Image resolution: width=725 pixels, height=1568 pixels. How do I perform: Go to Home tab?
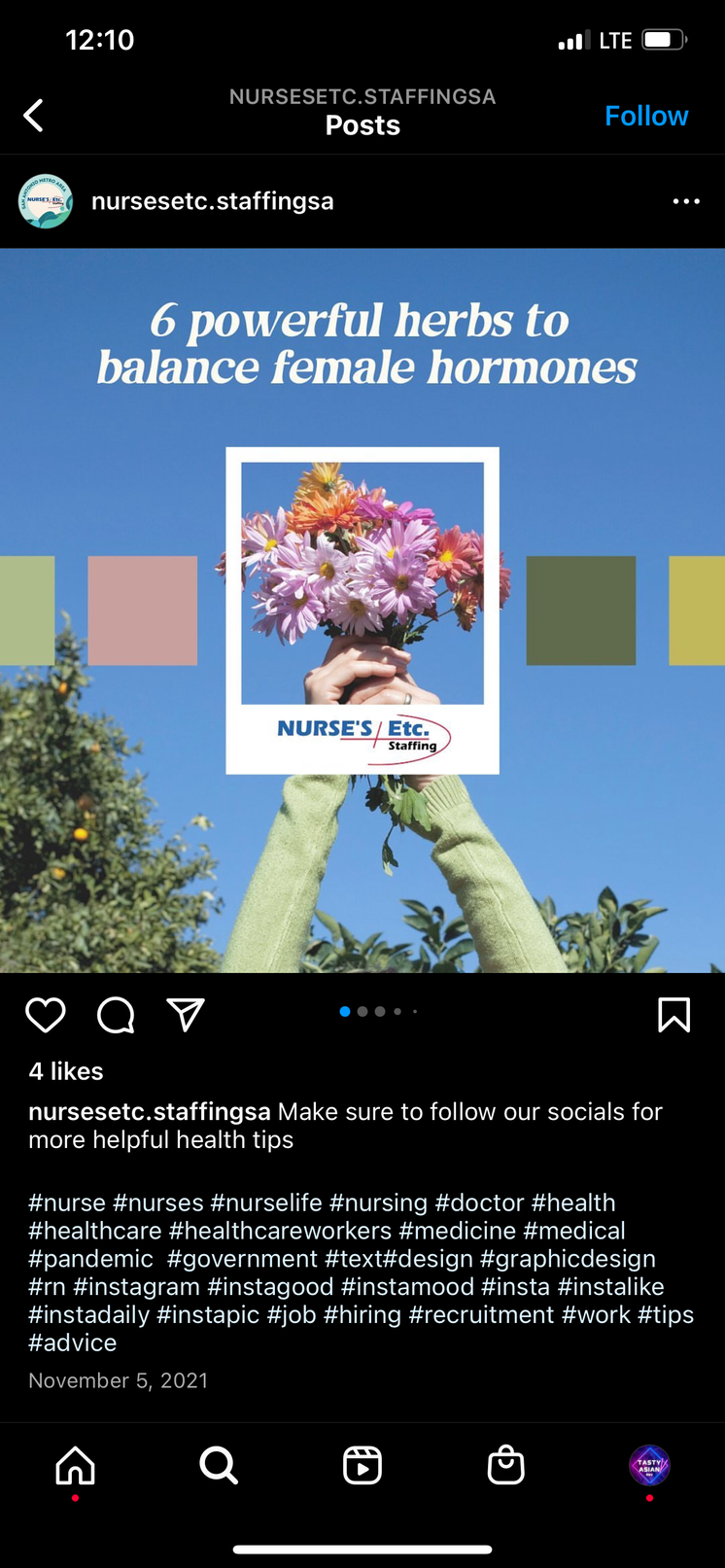coord(75,1465)
